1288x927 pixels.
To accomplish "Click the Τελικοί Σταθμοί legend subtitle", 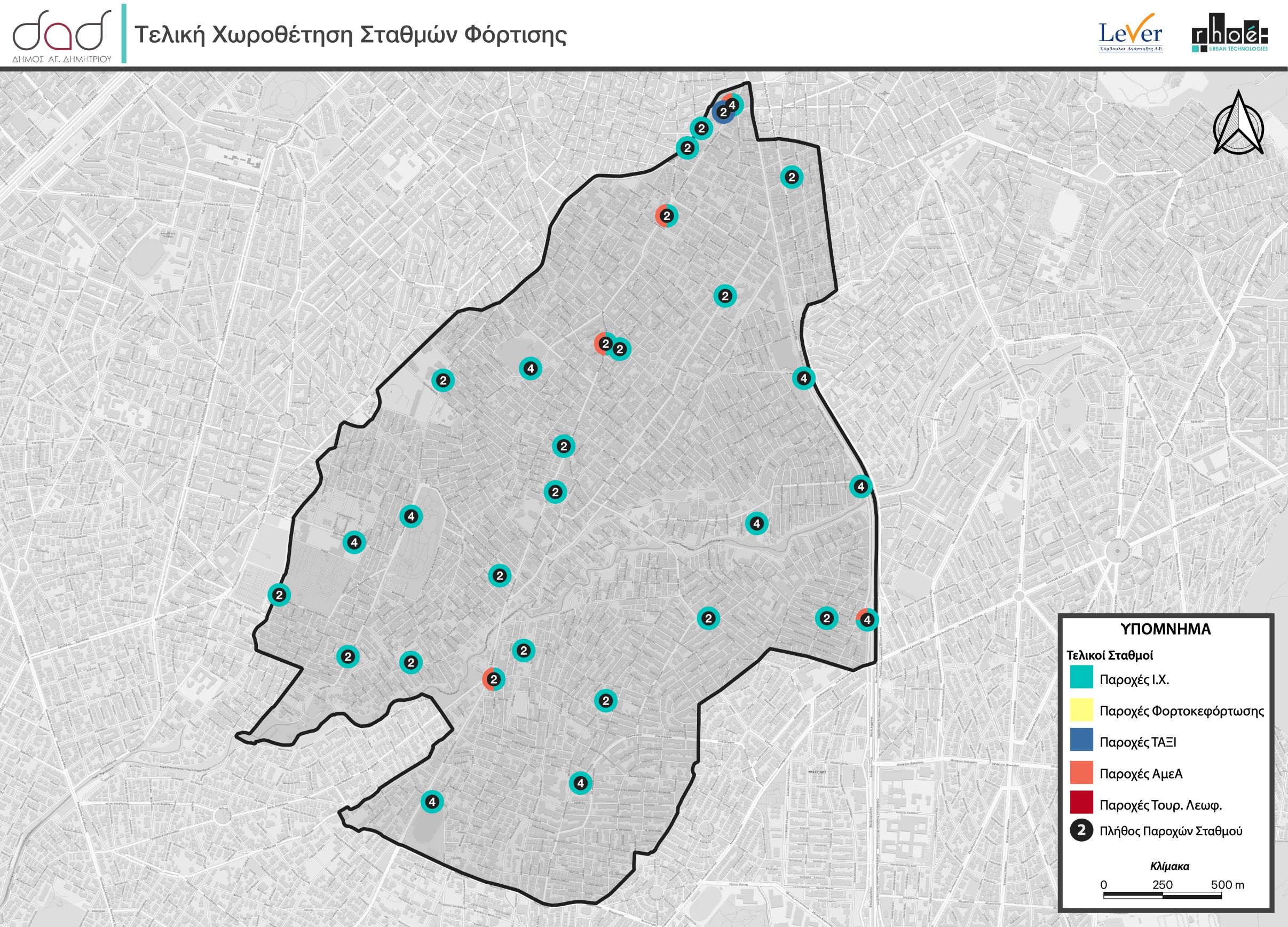I will (1109, 655).
